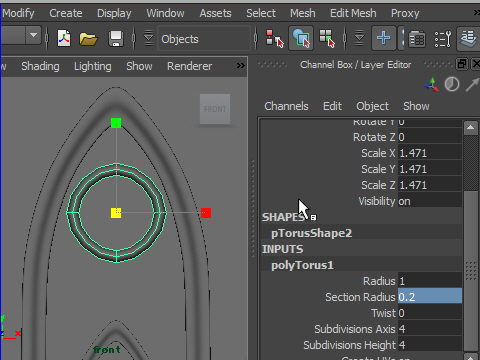Click the manipulator axes icon in Channel Box
This screenshot has width=480, height=360.
pyautogui.click(x=431, y=85)
